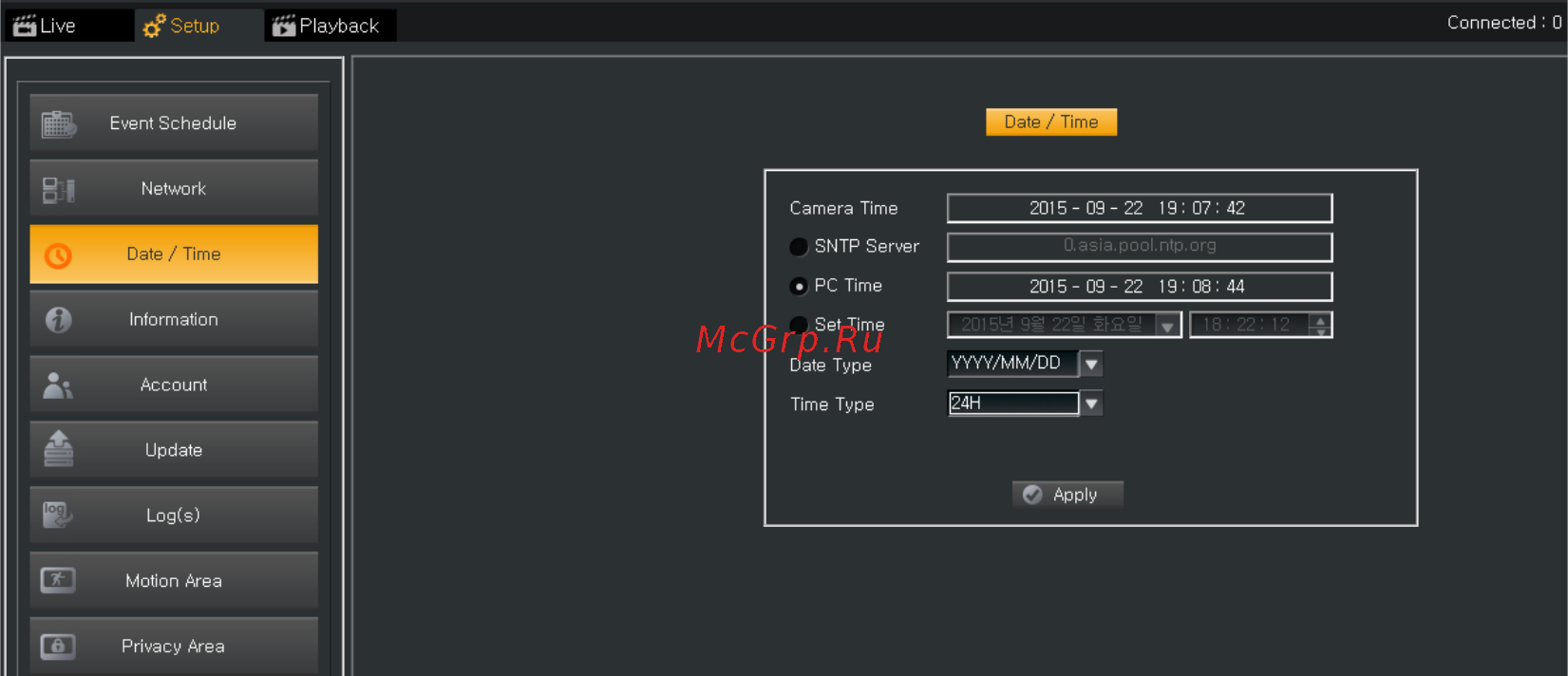Viewport: 1568px width, 676px height.
Task: Click the Log(s) file icon
Action: [x=57, y=515]
